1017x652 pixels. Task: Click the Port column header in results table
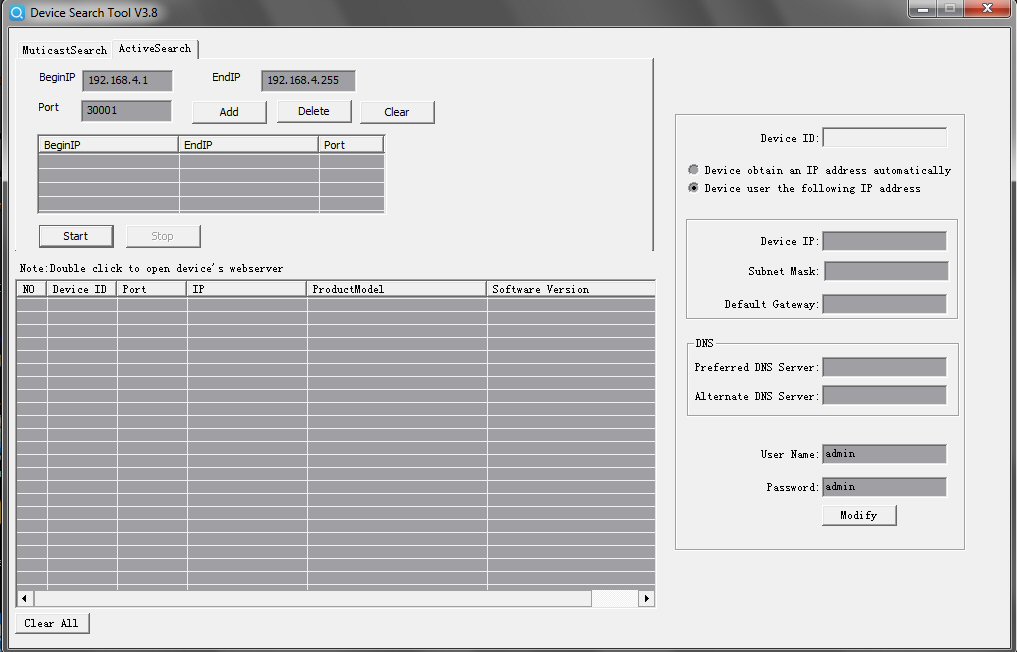(x=152, y=289)
